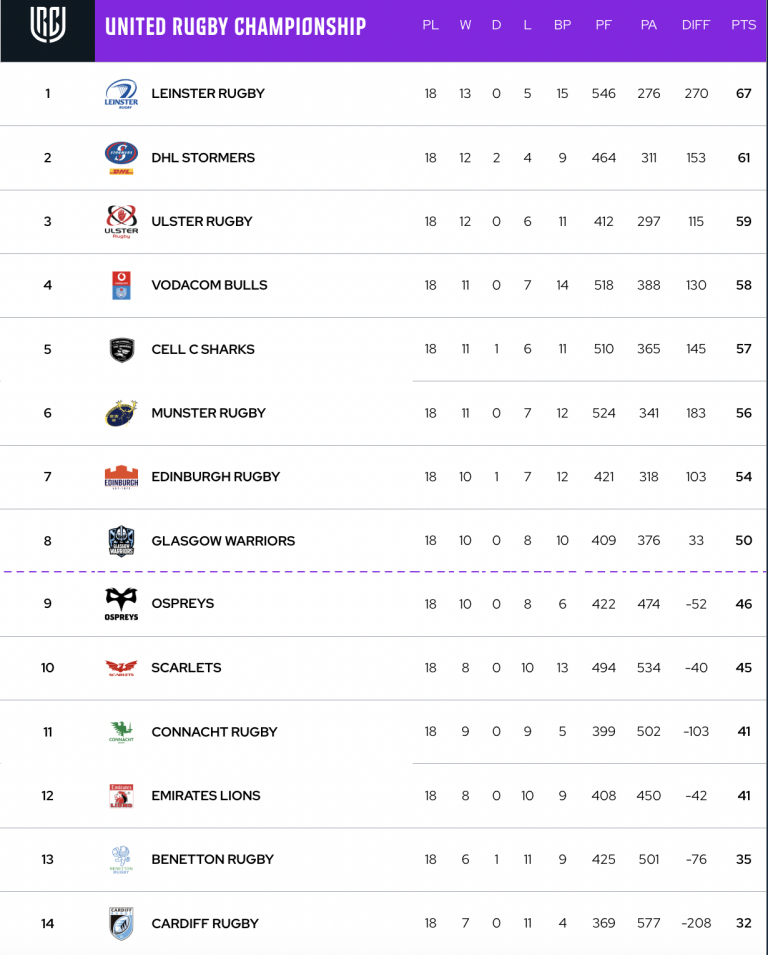The height and width of the screenshot is (955, 768).
Task: Click the Cardiff Rugby shield crest
Action: click(121, 923)
